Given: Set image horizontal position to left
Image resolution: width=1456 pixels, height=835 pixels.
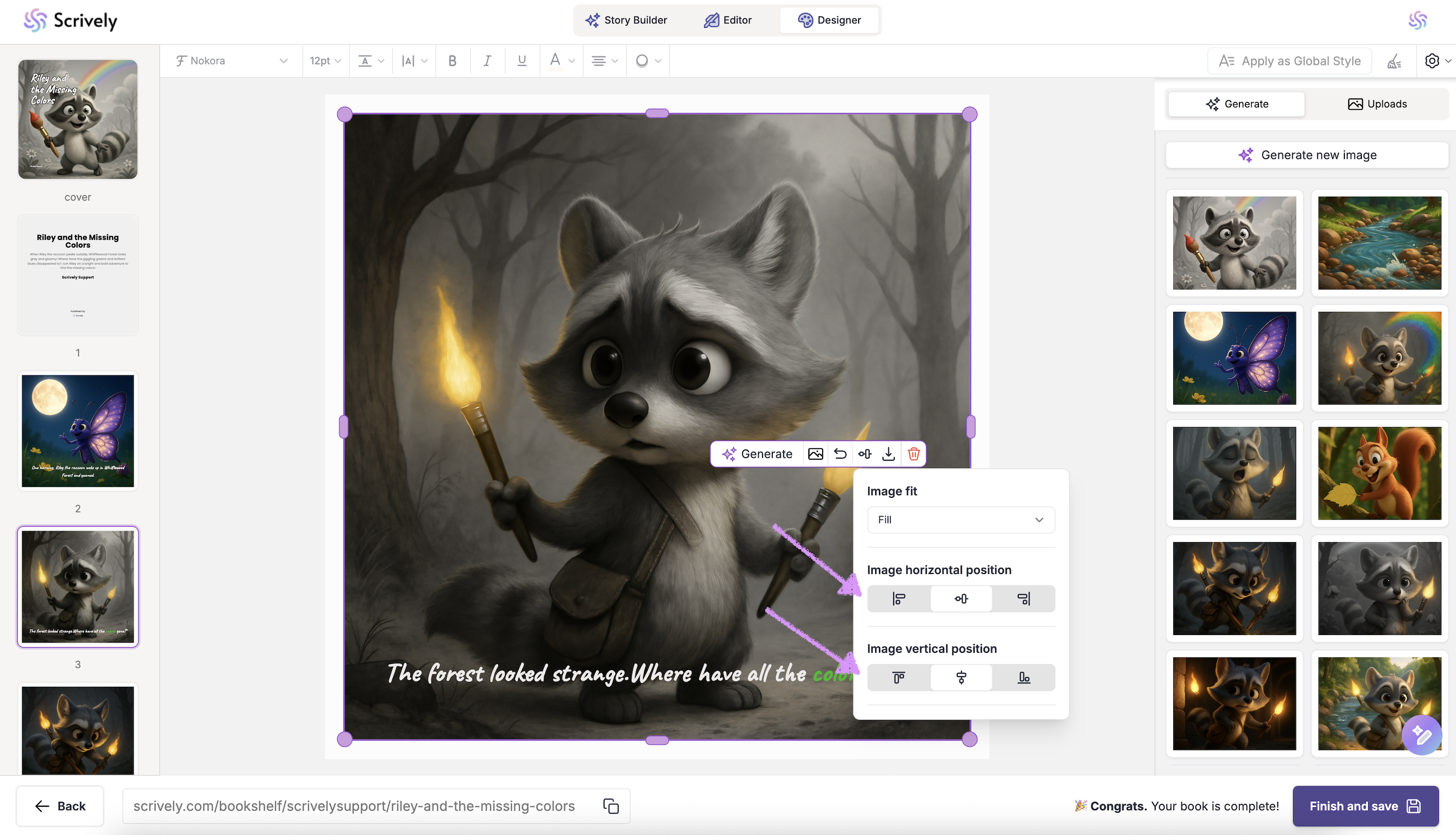Looking at the screenshot, I should 899,599.
